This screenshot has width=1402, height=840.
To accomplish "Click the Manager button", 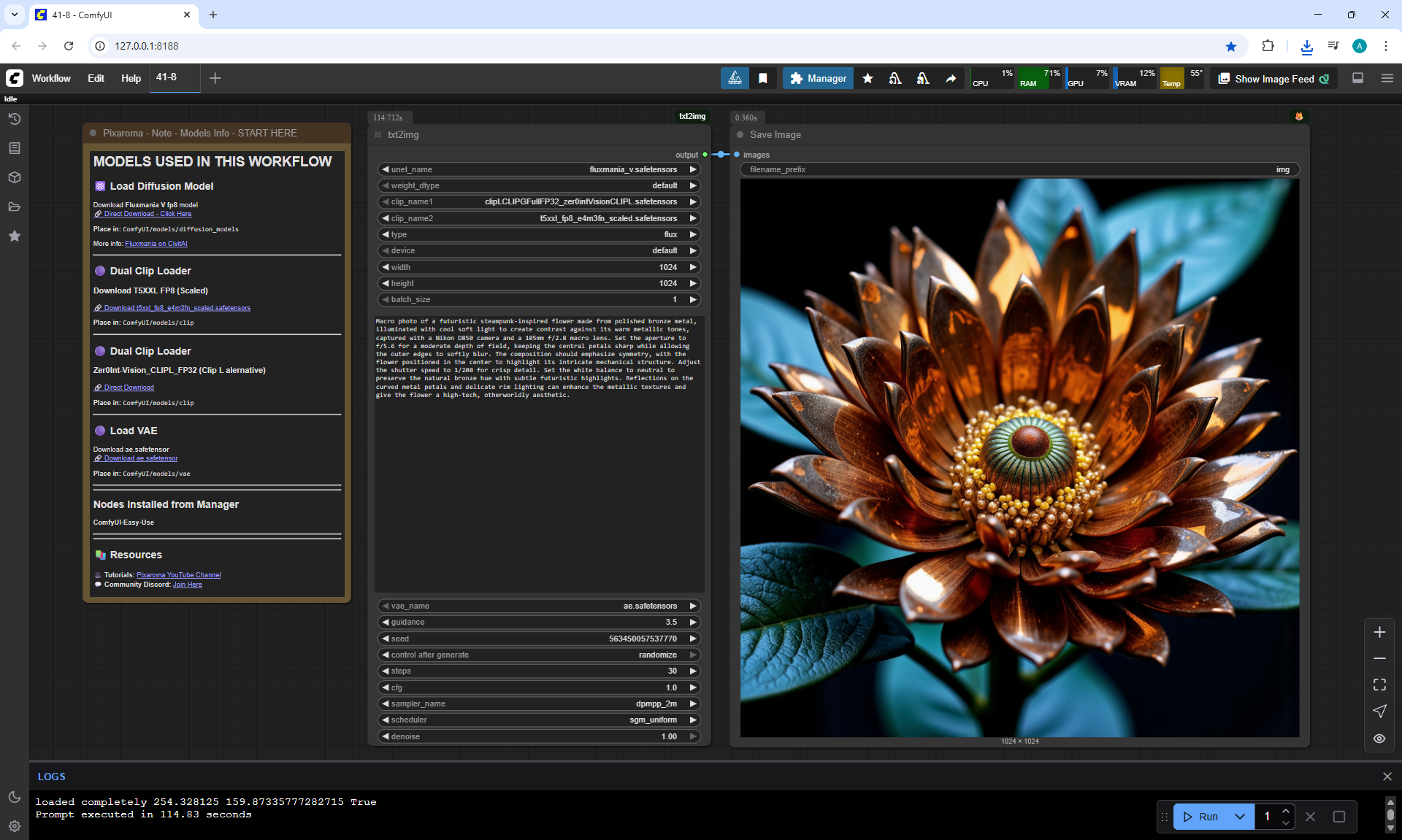I will click(x=818, y=78).
